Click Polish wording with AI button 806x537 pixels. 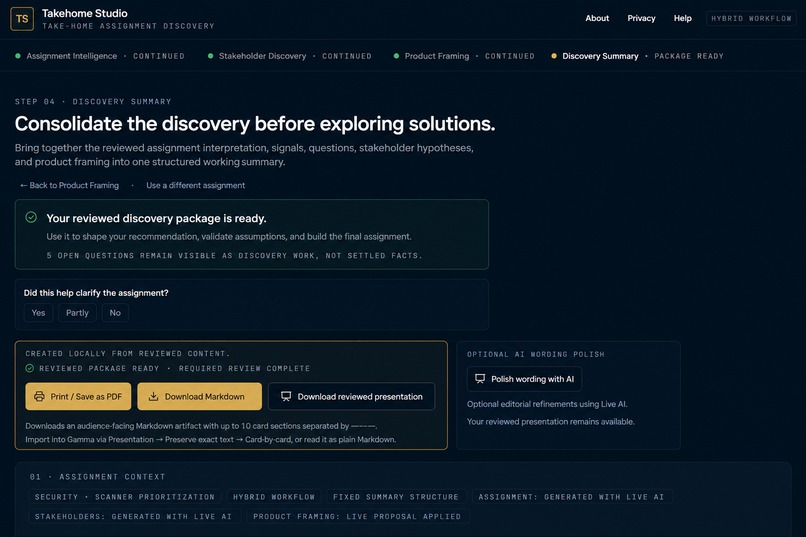coord(524,379)
